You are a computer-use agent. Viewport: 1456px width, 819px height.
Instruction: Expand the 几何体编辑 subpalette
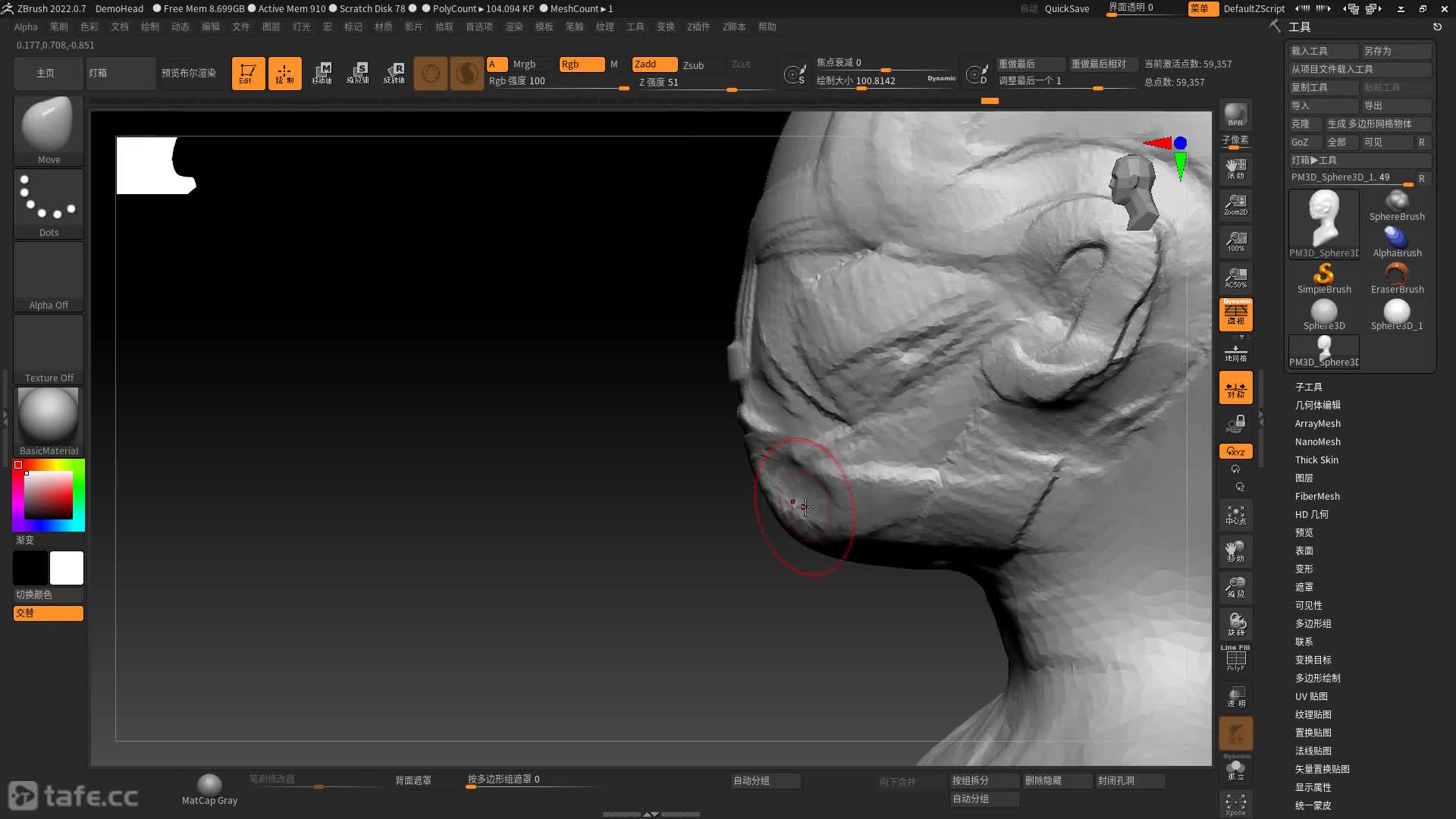click(1317, 405)
